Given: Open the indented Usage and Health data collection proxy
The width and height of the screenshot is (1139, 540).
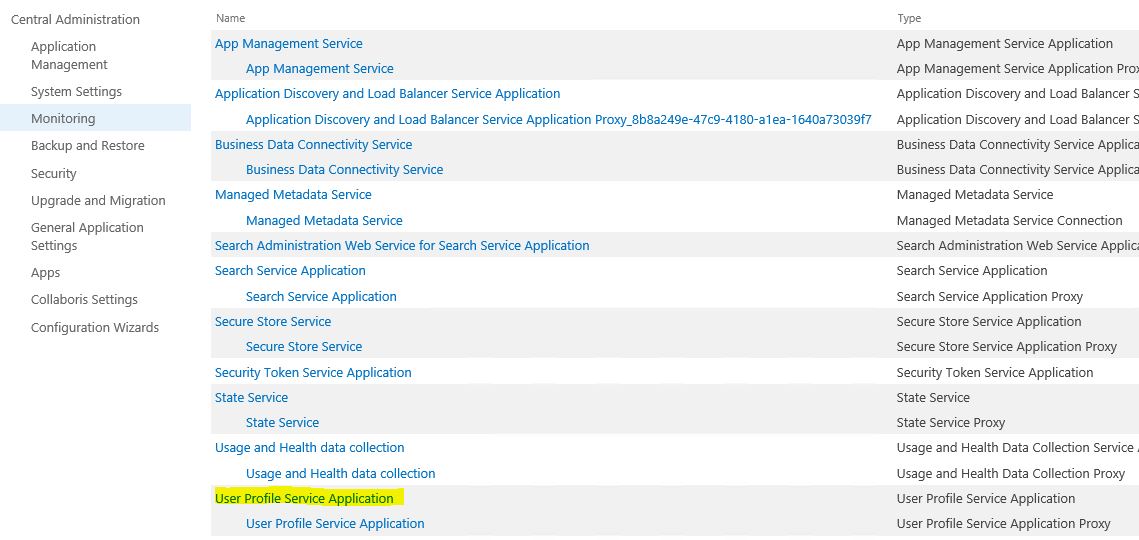Looking at the screenshot, I should tap(341, 474).
